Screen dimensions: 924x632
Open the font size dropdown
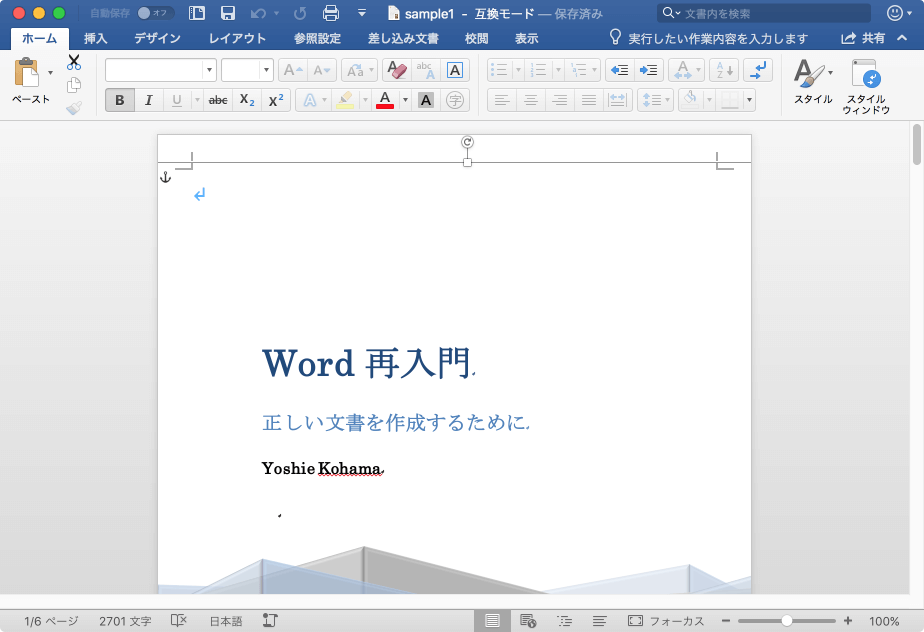tap(266, 70)
